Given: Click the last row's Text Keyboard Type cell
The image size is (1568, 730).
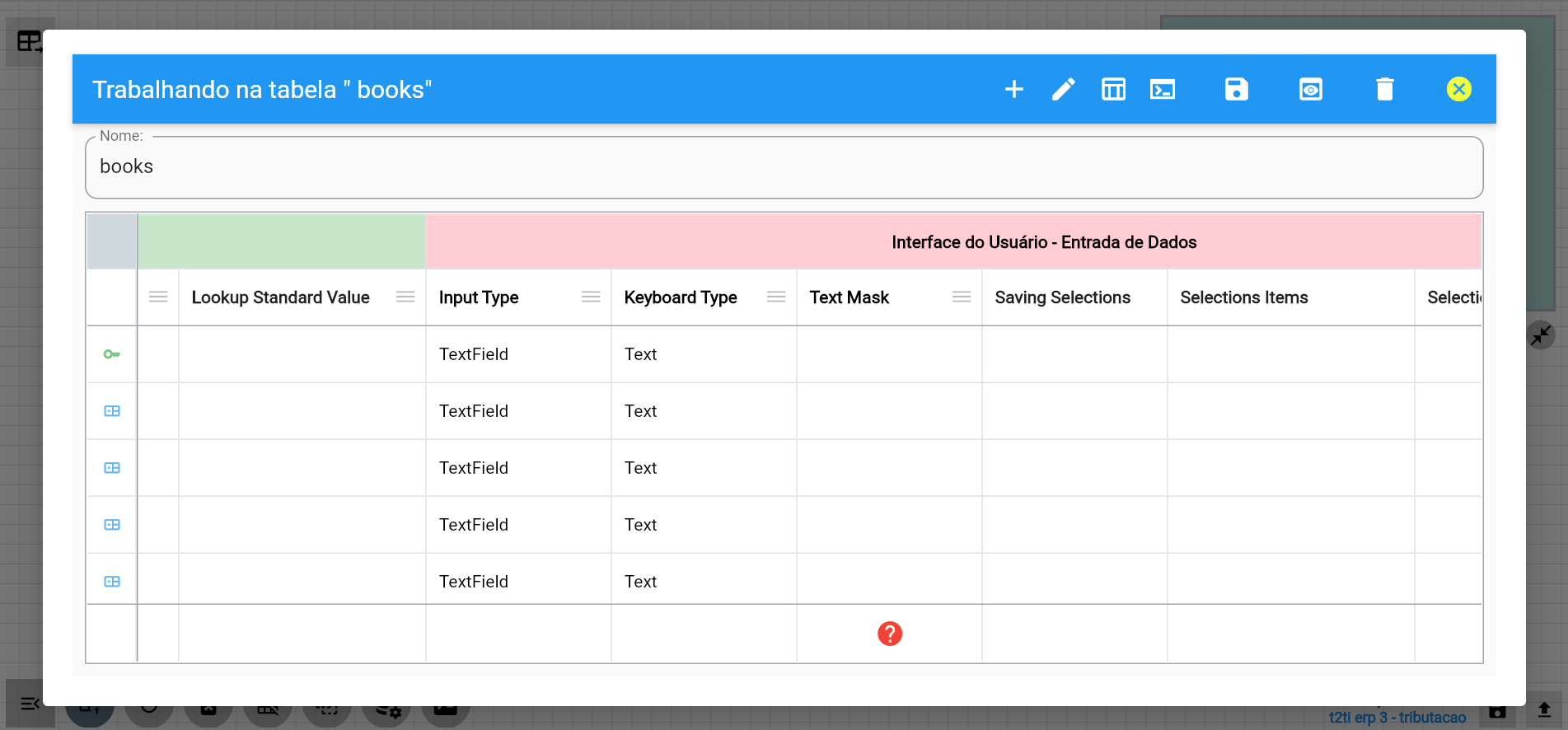Looking at the screenshot, I should [641, 582].
